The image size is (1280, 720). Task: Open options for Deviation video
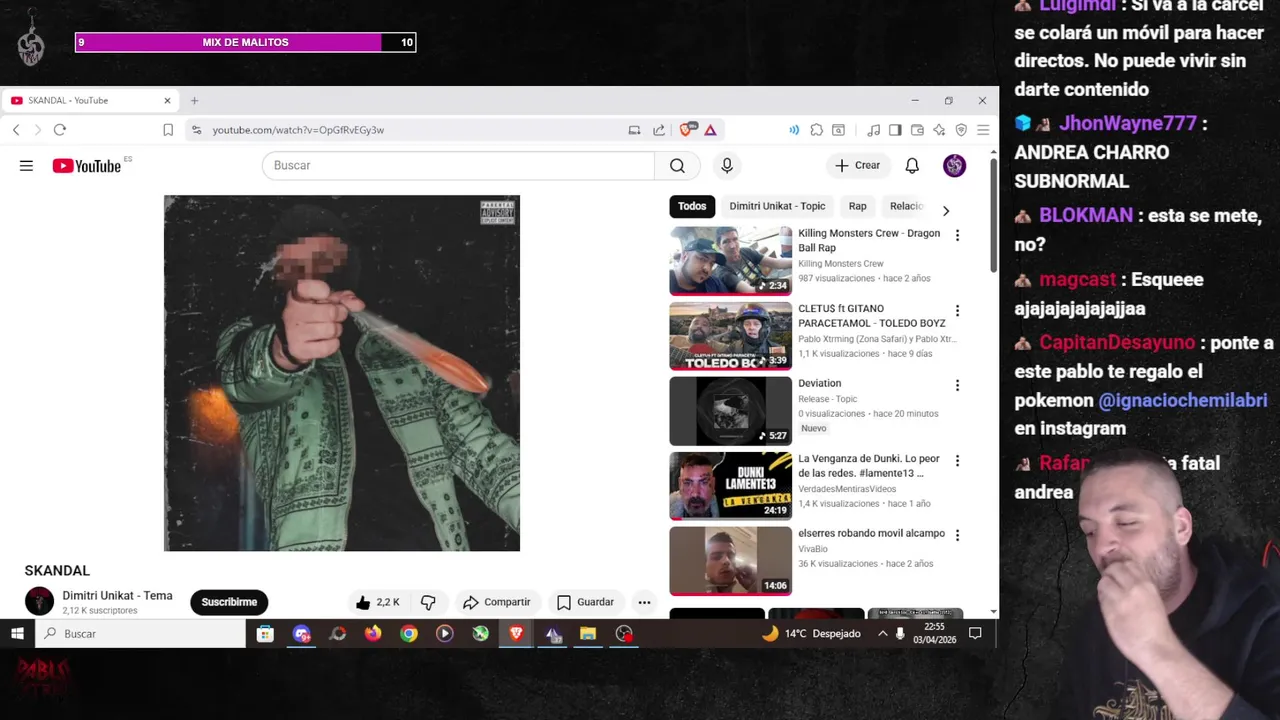pos(957,385)
